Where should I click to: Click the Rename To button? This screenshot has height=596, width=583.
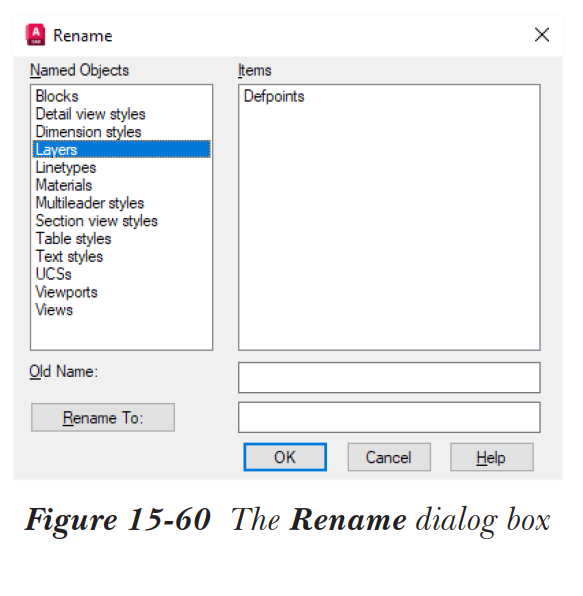[103, 417]
